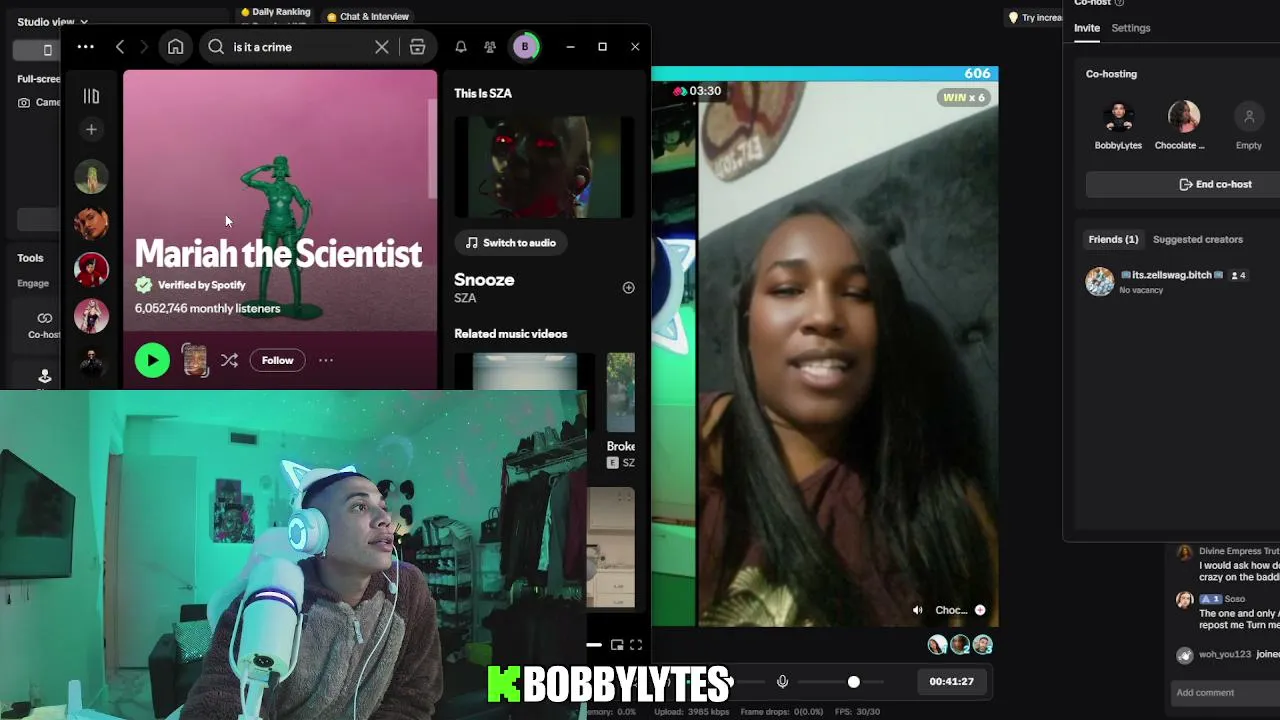Enter Spotify full screen mode

tap(636, 645)
